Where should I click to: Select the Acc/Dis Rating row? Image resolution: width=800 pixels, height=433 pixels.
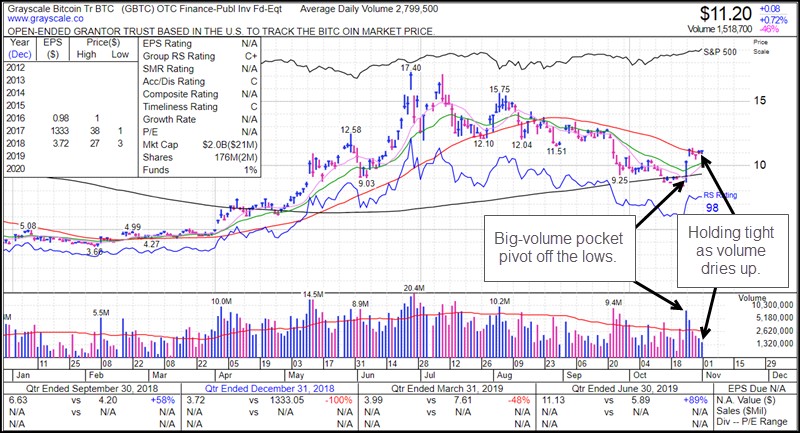tap(199, 82)
